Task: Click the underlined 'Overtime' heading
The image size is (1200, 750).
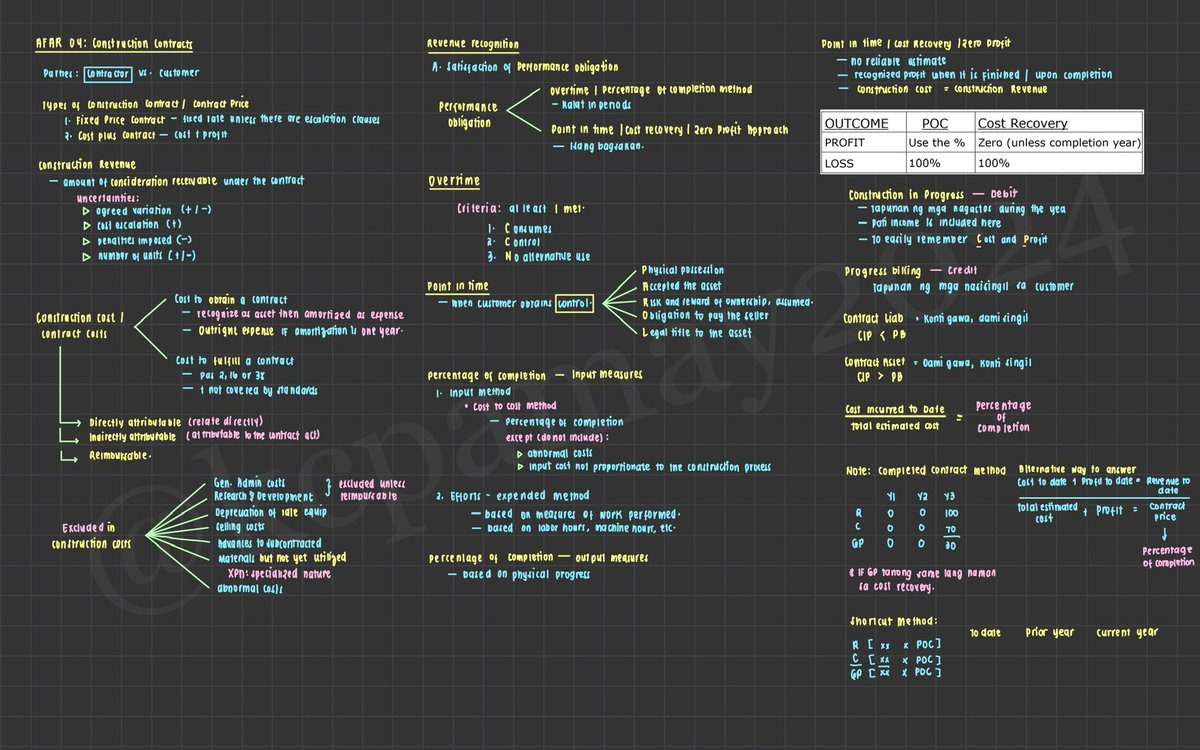Action: click(x=454, y=181)
